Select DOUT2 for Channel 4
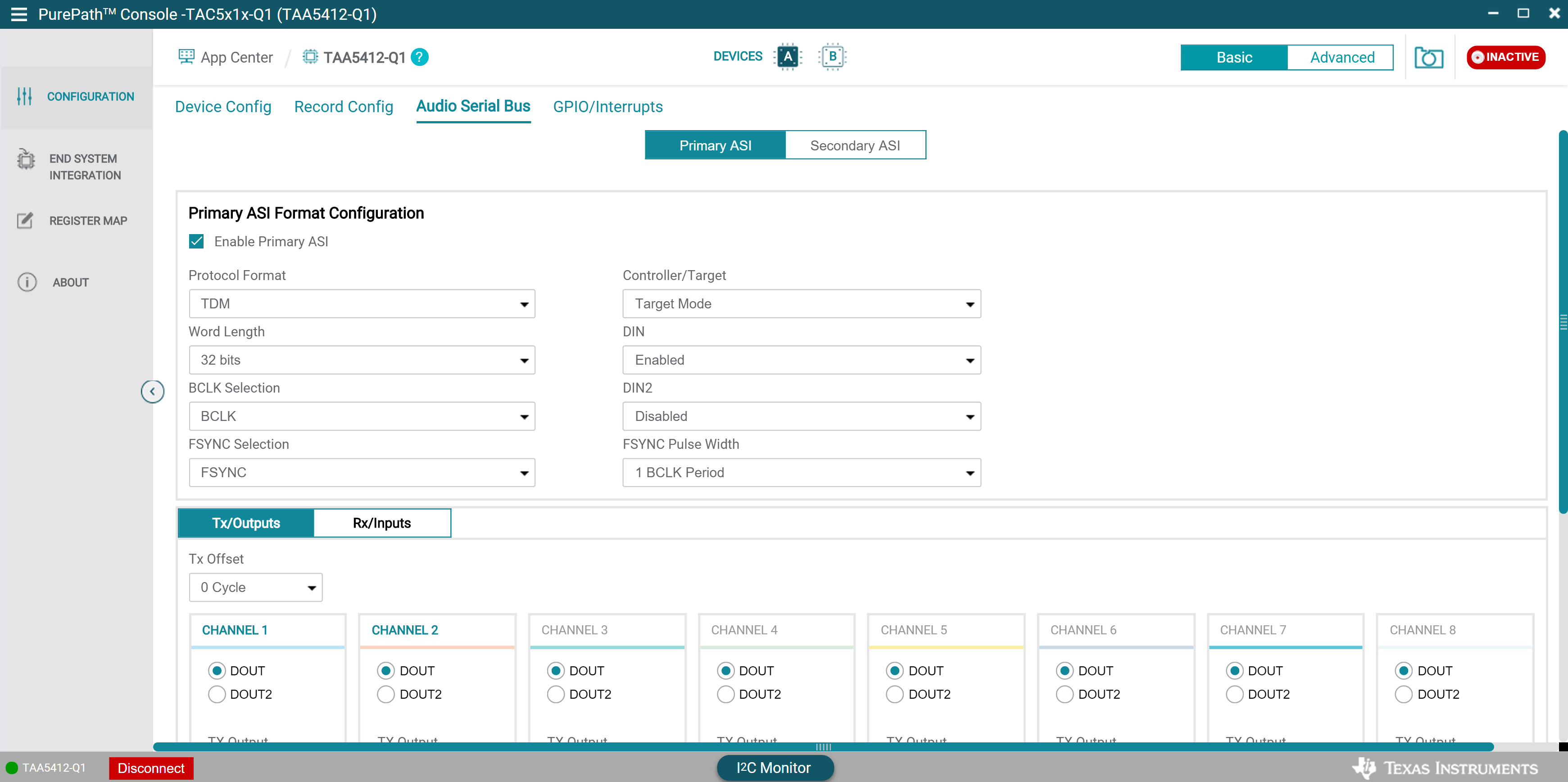Viewport: 1568px width, 782px height. point(725,694)
